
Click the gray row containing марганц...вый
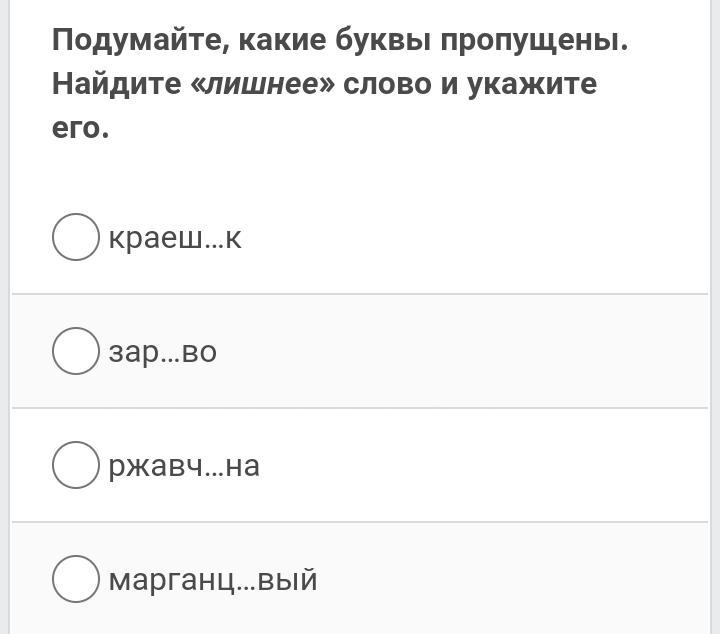click(x=360, y=578)
